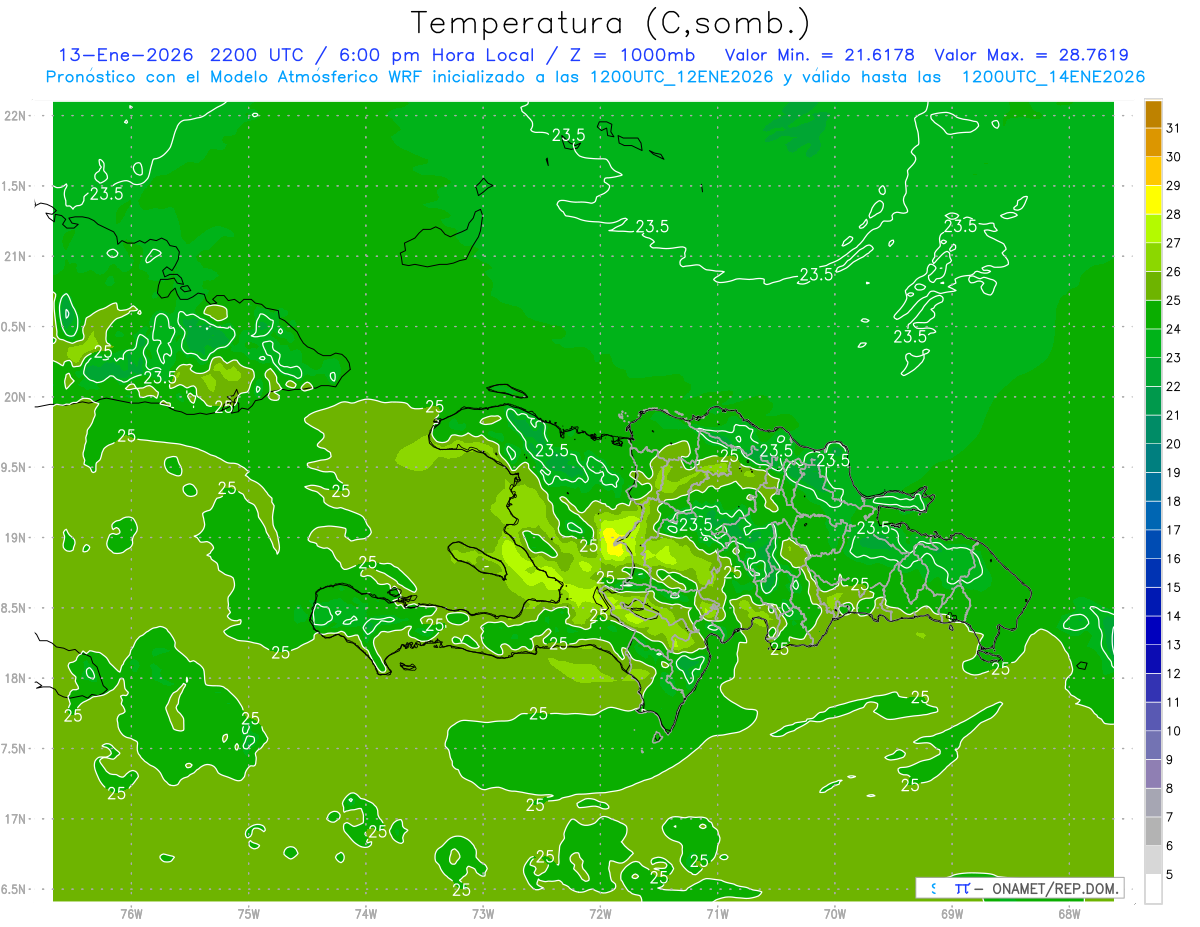Click the "1200UTC_14ENE2026" valid-until text
Screen dimensions: 1200x927
pos(1053,76)
